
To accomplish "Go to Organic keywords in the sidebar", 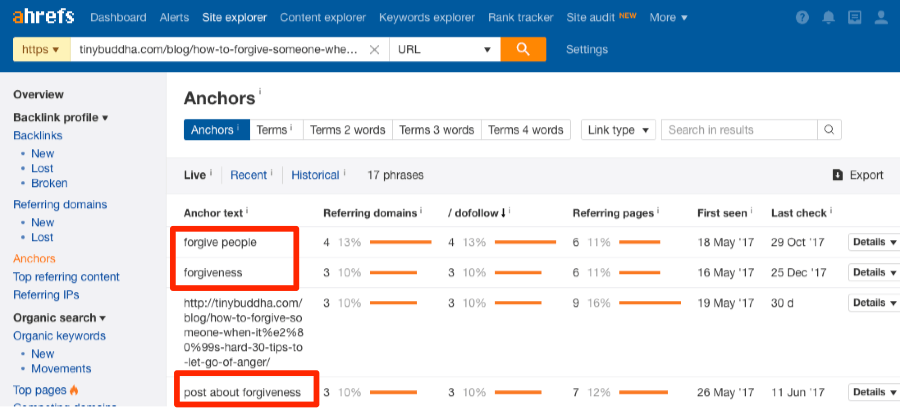I will [x=59, y=336].
